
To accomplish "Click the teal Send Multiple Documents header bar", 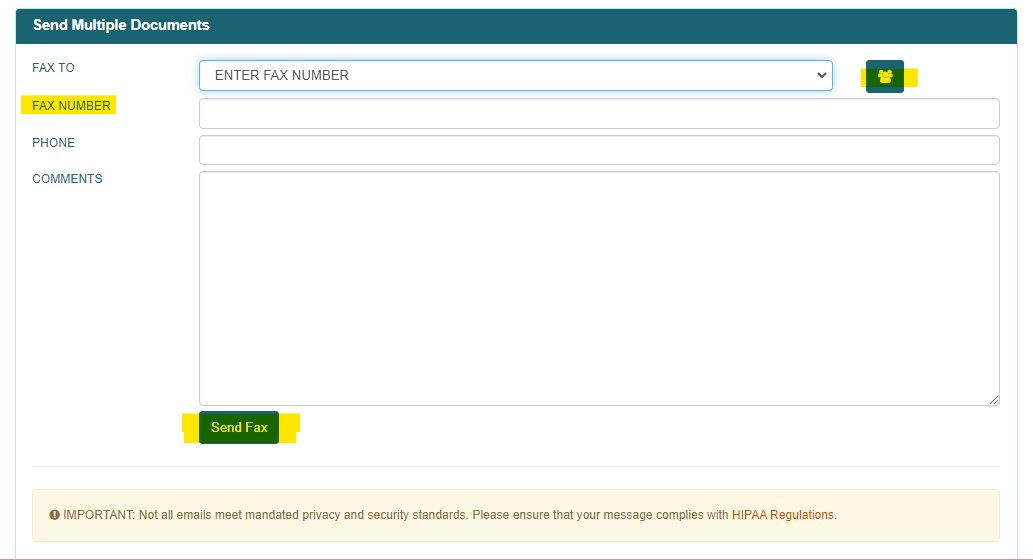I will point(600,25).
